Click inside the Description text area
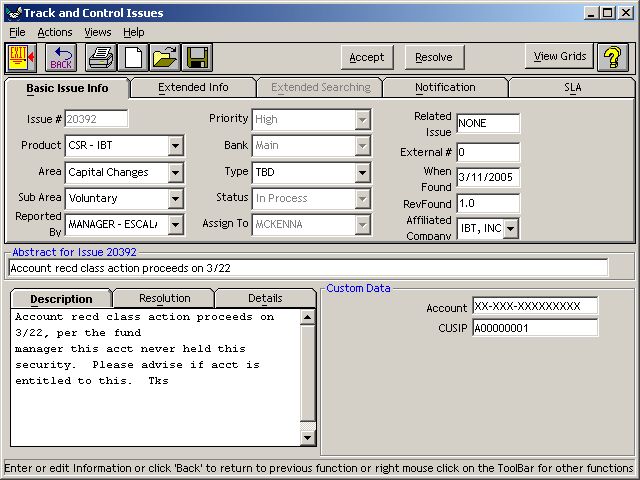 [156, 378]
